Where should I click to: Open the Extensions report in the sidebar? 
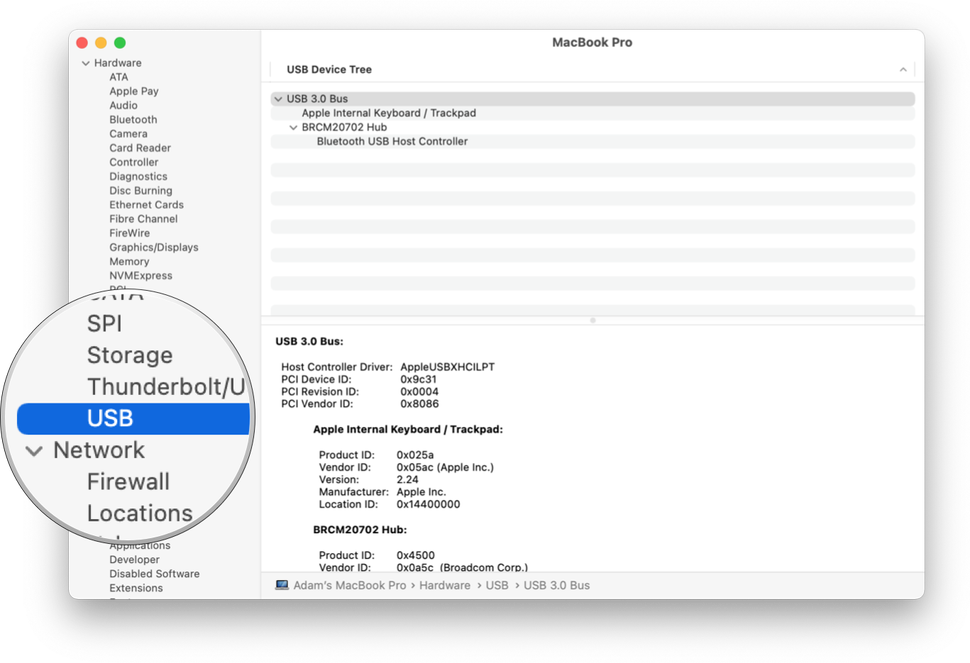click(135, 587)
